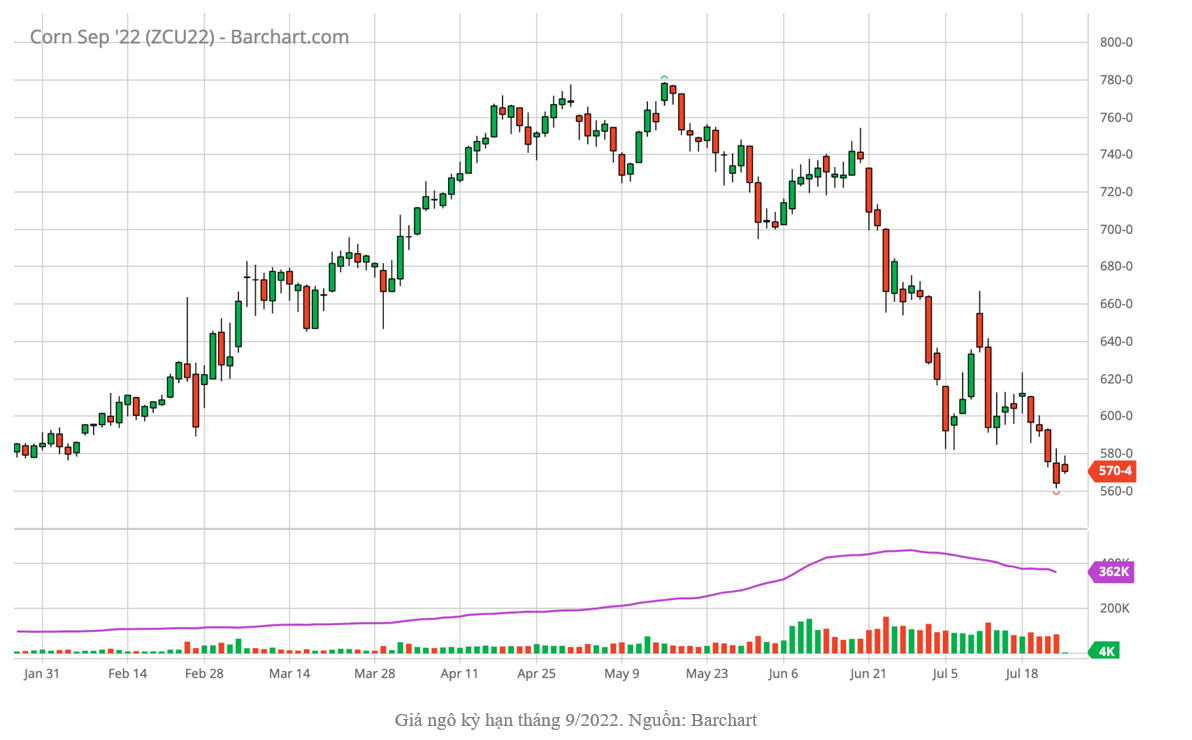The image size is (1192, 740).
Task: Click the green high marker above the peak candle
Action: tap(664, 78)
